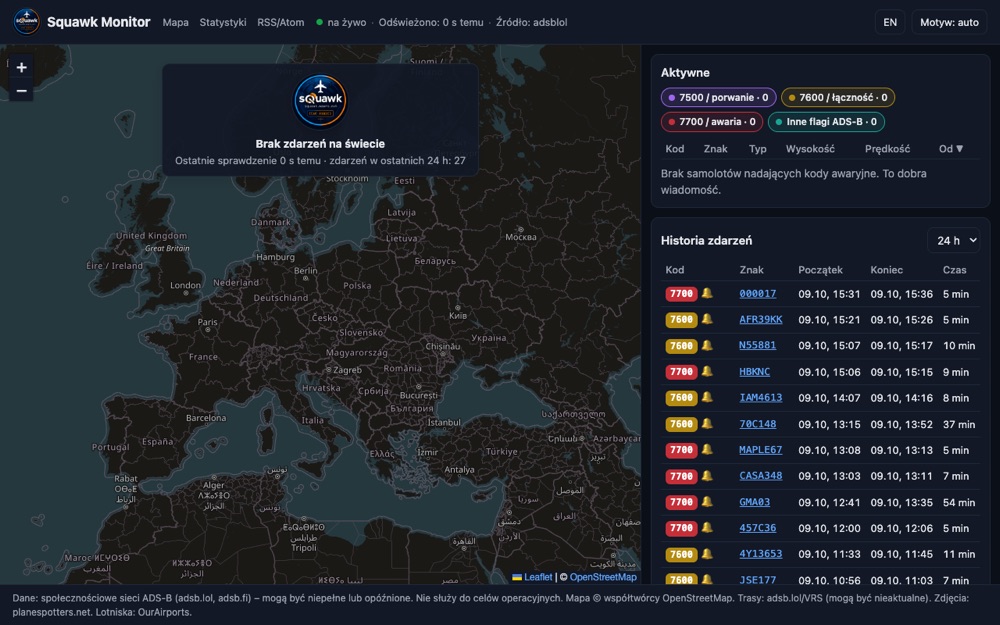Click the 37 min duration in 70C148 row
1000x625 pixels.
tap(959, 424)
